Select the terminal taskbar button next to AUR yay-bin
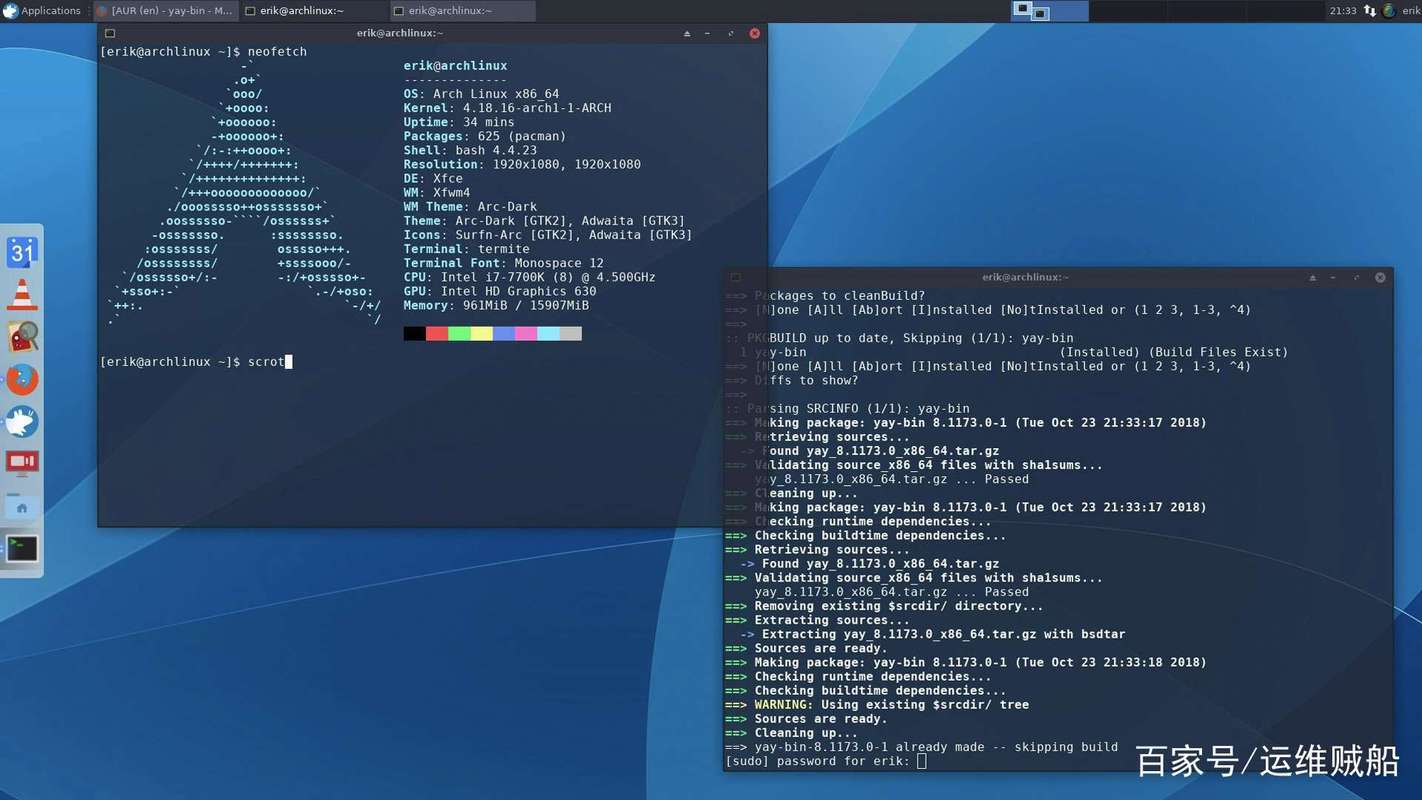Viewport: 1422px width, 800px height. (x=314, y=11)
